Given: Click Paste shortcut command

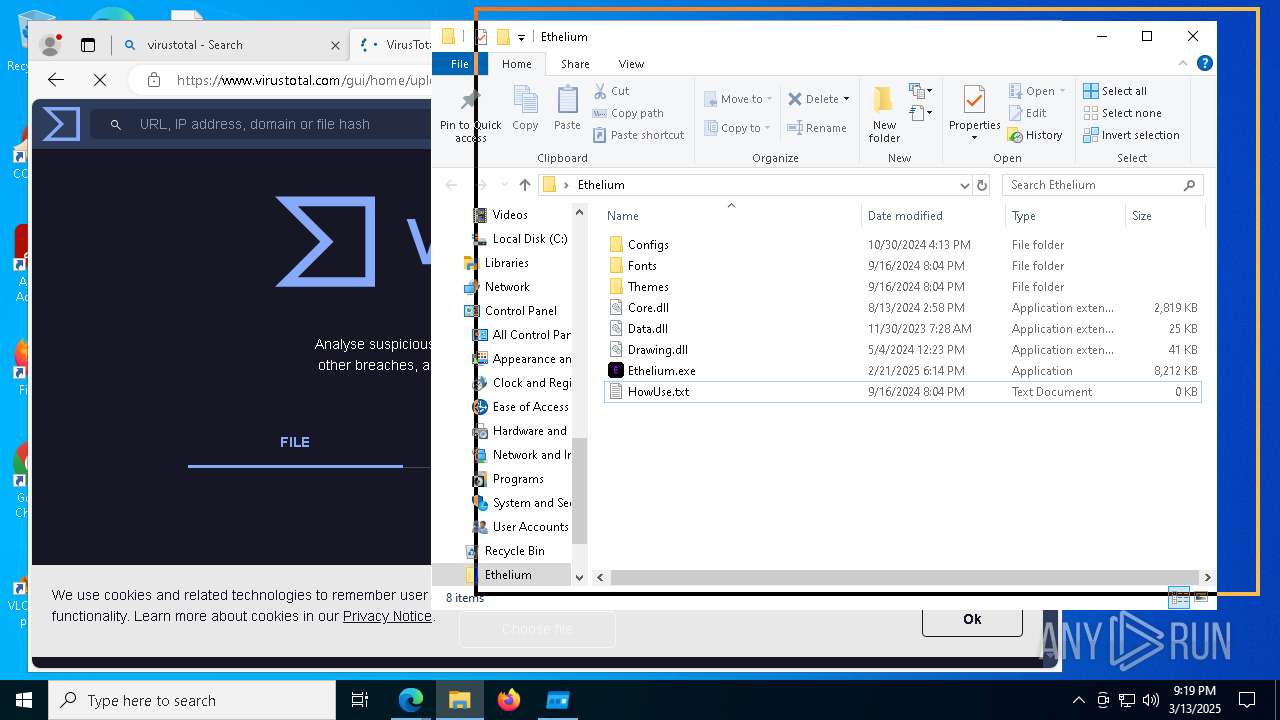Looking at the screenshot, I should pos(638,135).
